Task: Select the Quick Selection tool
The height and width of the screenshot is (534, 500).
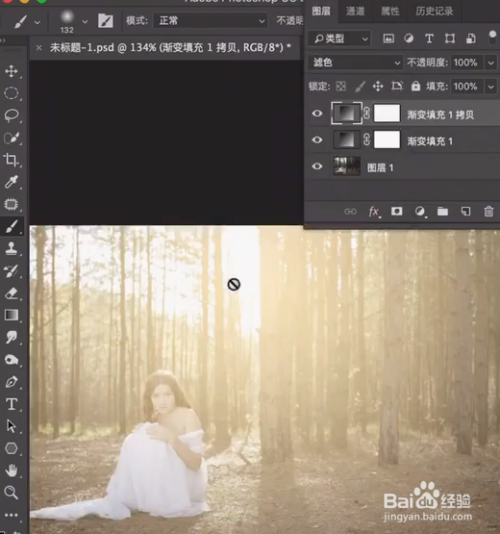Action: [11, 138]
